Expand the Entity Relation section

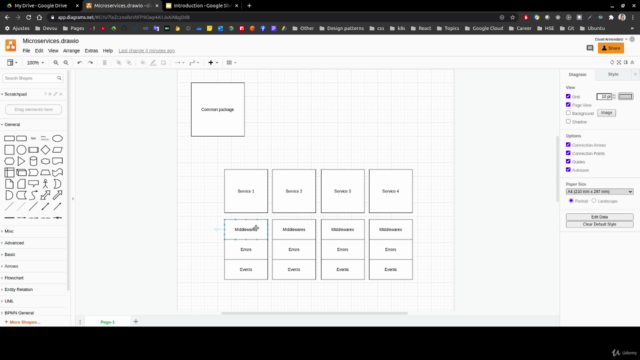point(18,289)
